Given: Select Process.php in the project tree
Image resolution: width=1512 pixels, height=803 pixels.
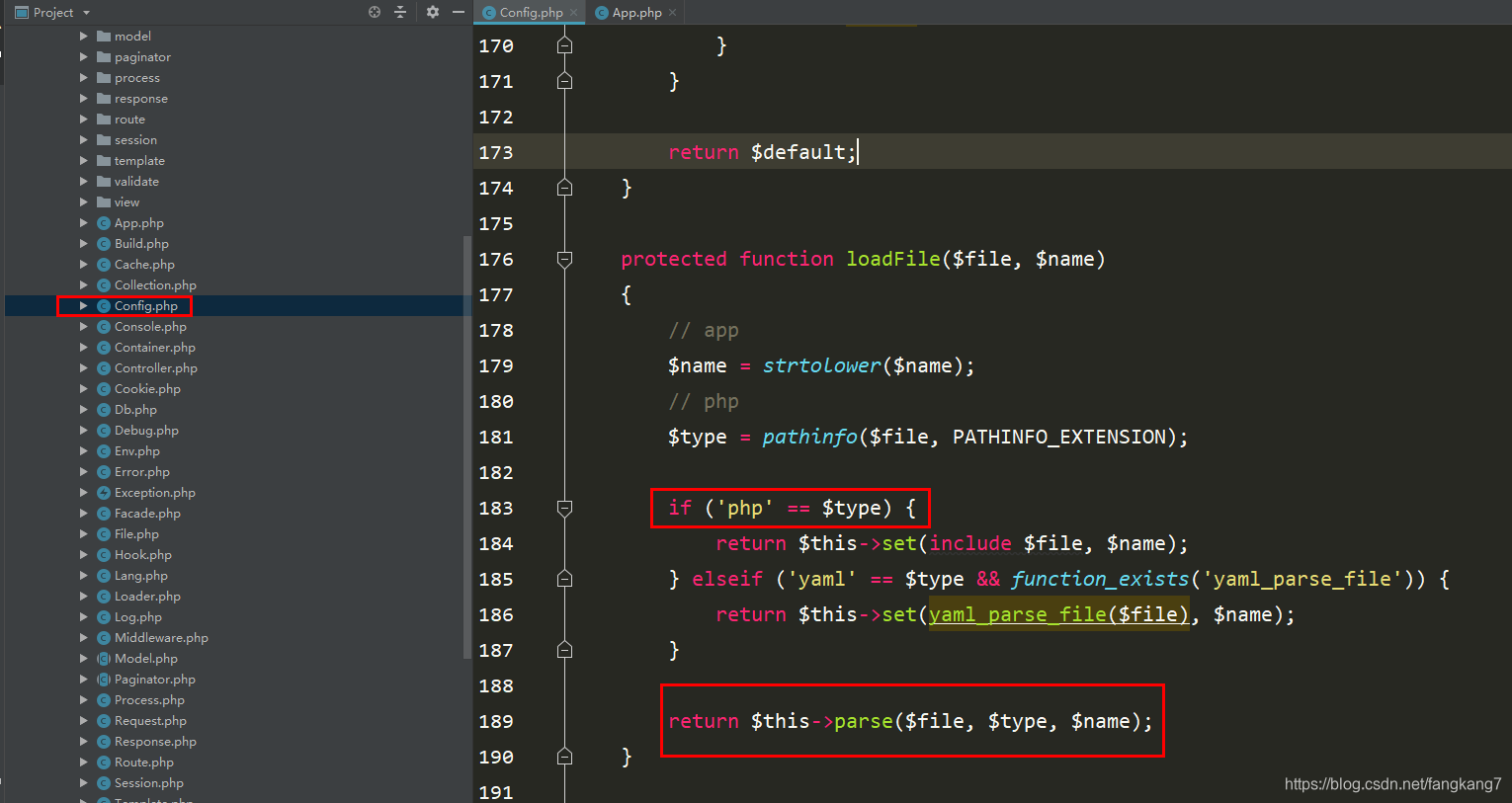Looking at the screenshot, I should click(149, 700).
